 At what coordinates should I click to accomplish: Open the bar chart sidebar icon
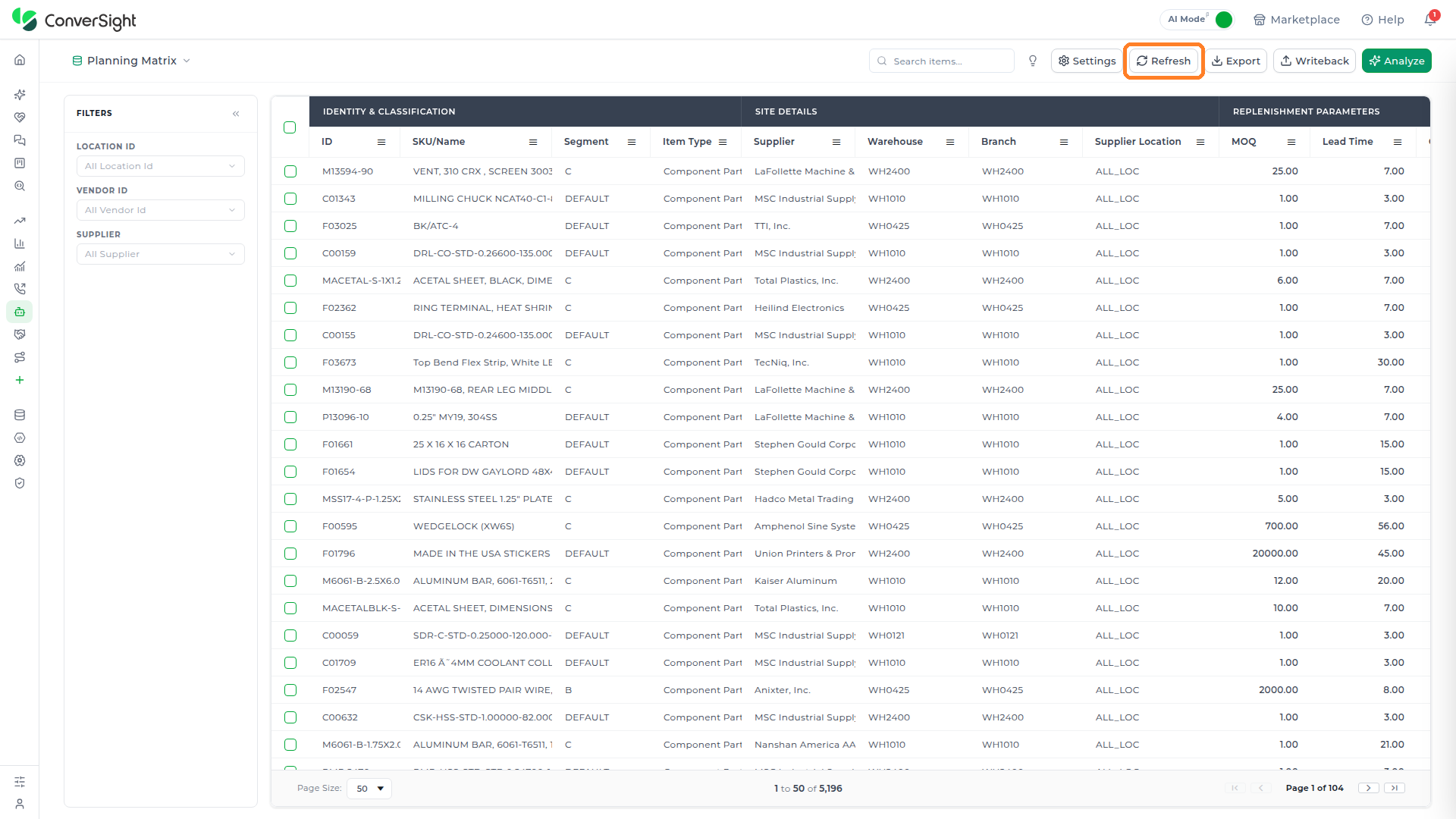coord(20,243)
